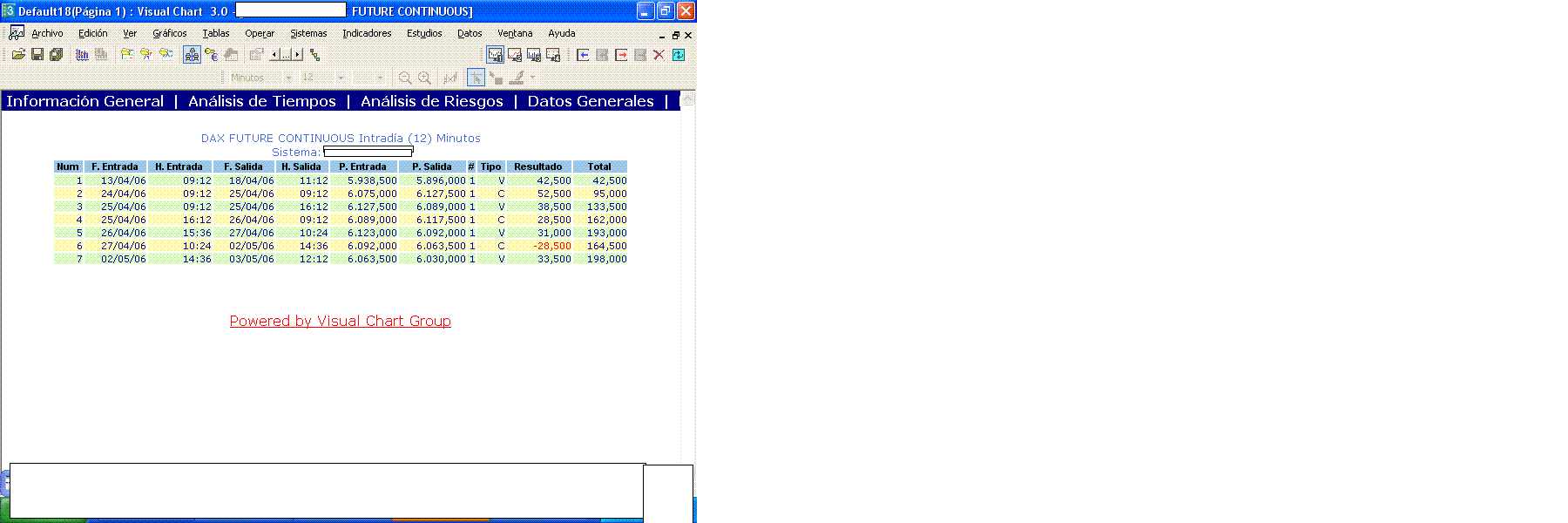Viewport: 1568px width, 523px height.
Task: Expand the pencil tool dropdown arrow
Action: point(532,78)
